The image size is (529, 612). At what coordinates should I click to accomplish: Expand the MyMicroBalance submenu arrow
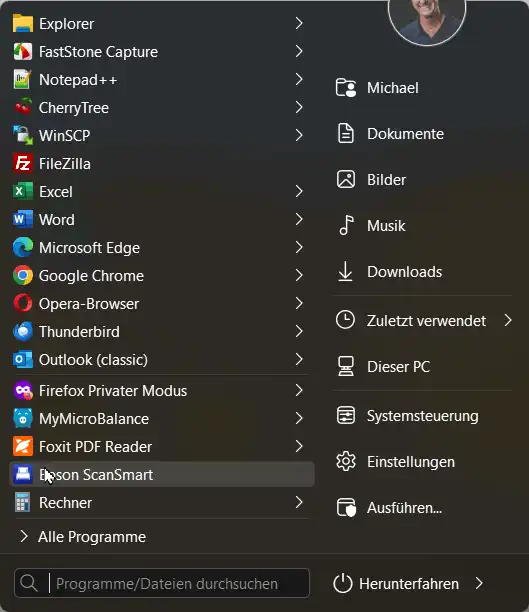point(299,418)
